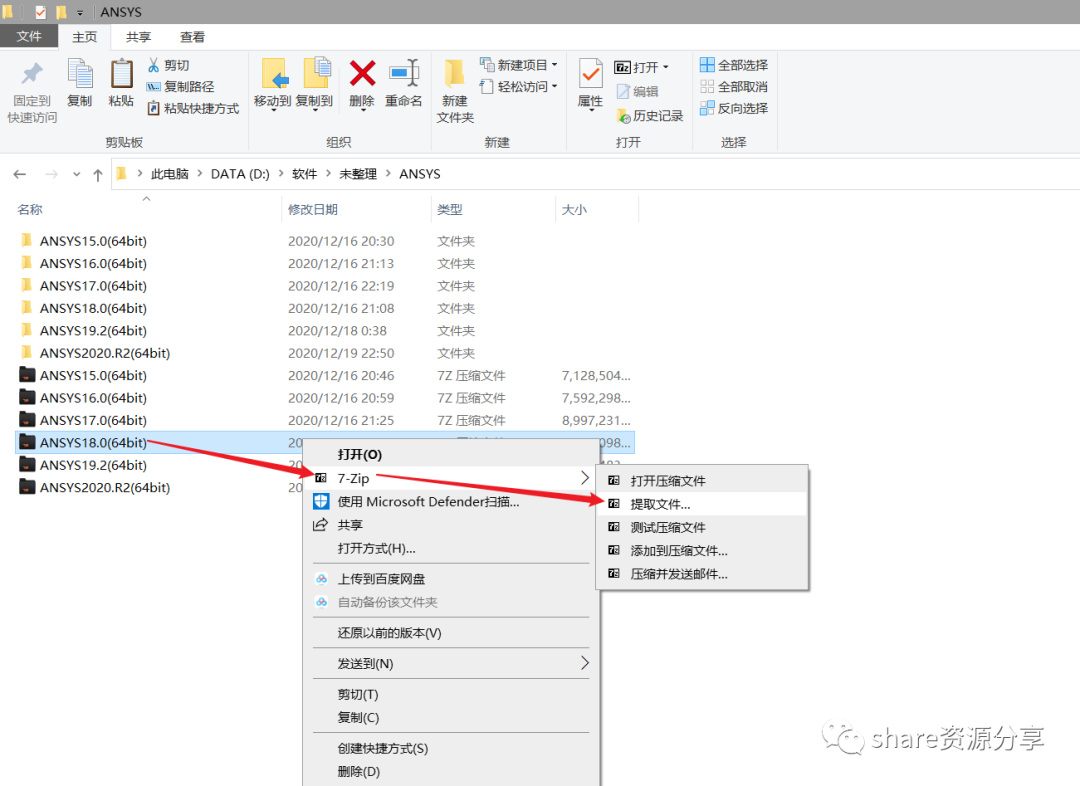Image resolution: width=1080 pixels, height=786 pixels.
Task: Open the recent locations dropdown arrow
Action: [x=76, y=174]
